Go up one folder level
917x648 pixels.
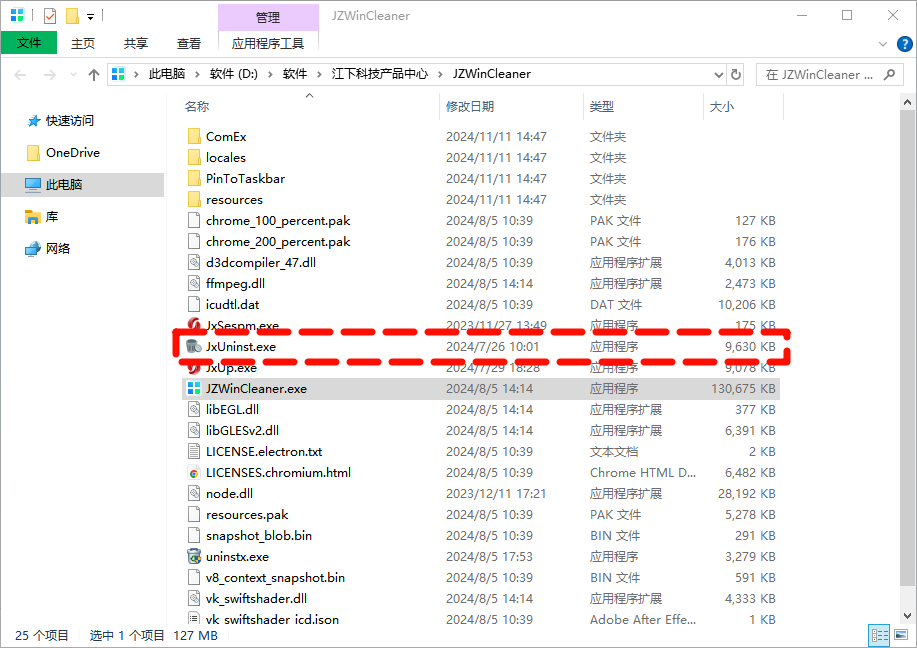[94, 75]
